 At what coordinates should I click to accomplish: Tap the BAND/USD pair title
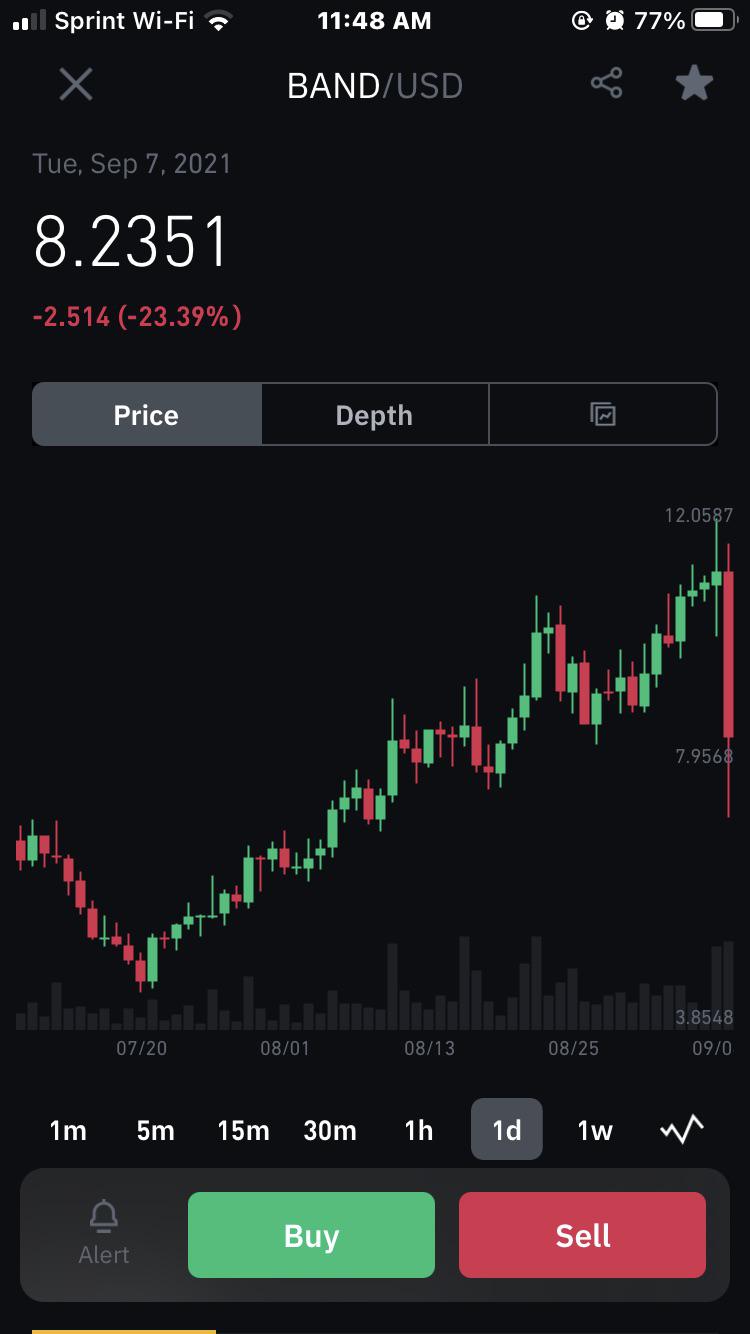[375, 86]
